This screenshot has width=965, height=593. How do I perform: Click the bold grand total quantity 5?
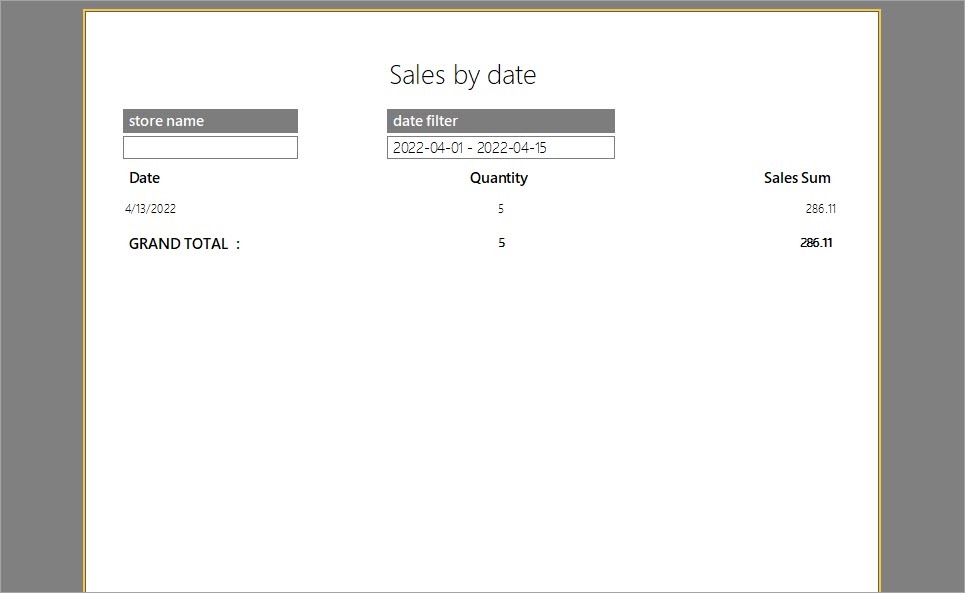pos(501,243)
